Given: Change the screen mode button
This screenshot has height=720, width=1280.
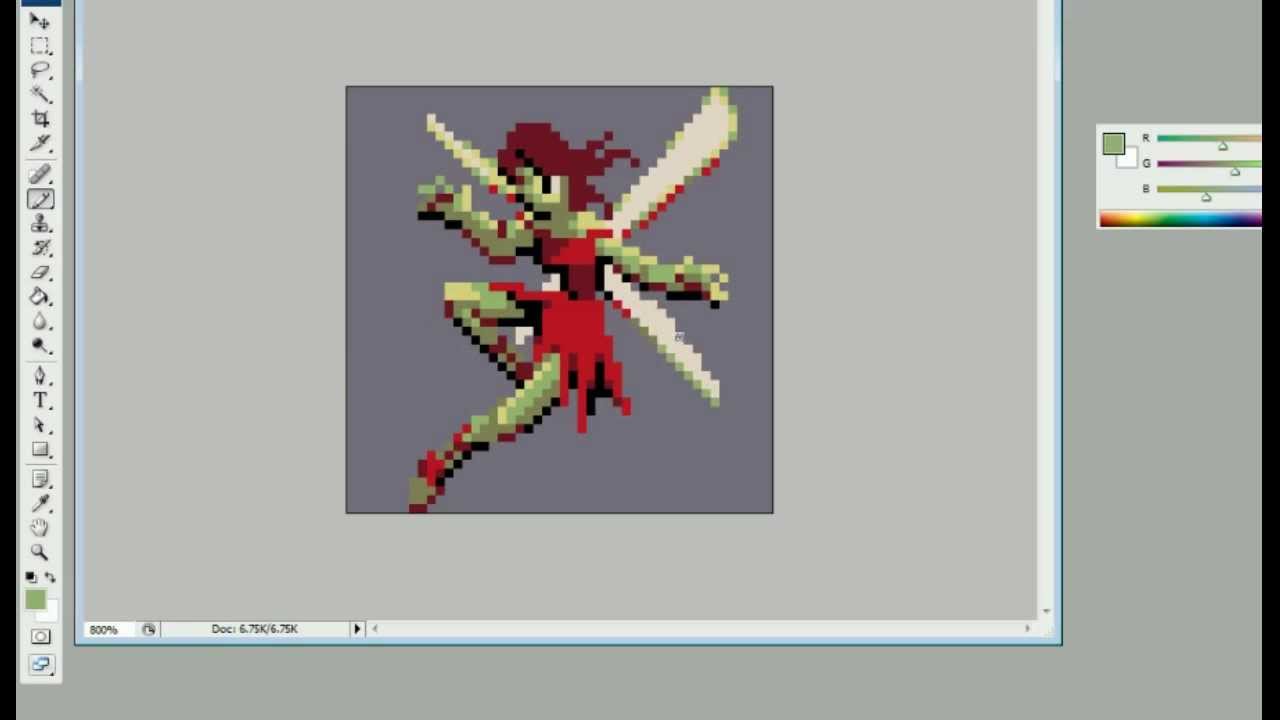Looking at the screenshot, I should pyautogui.click(x=40, y=663).
